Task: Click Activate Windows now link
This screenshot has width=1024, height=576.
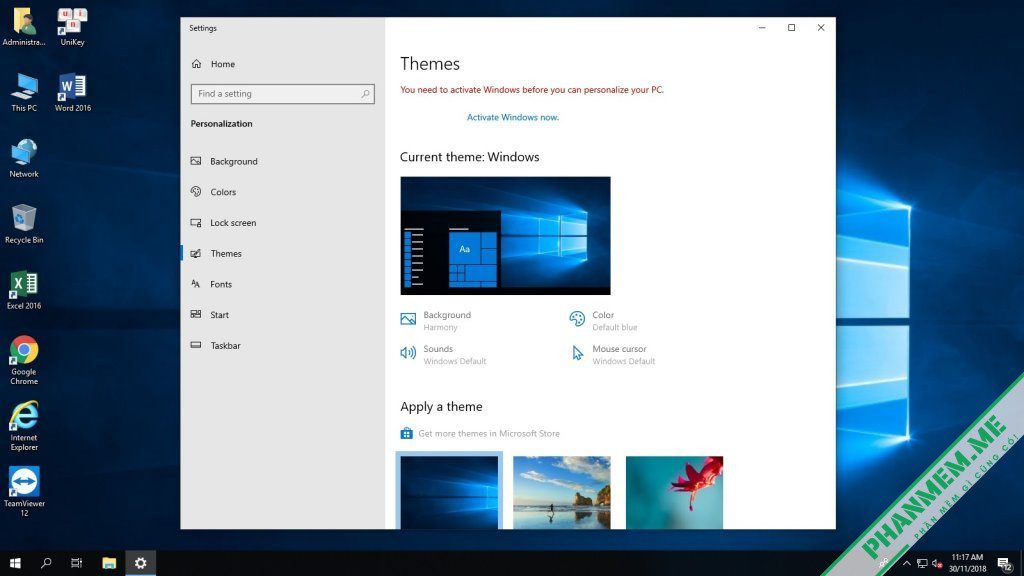Action: 513,118
